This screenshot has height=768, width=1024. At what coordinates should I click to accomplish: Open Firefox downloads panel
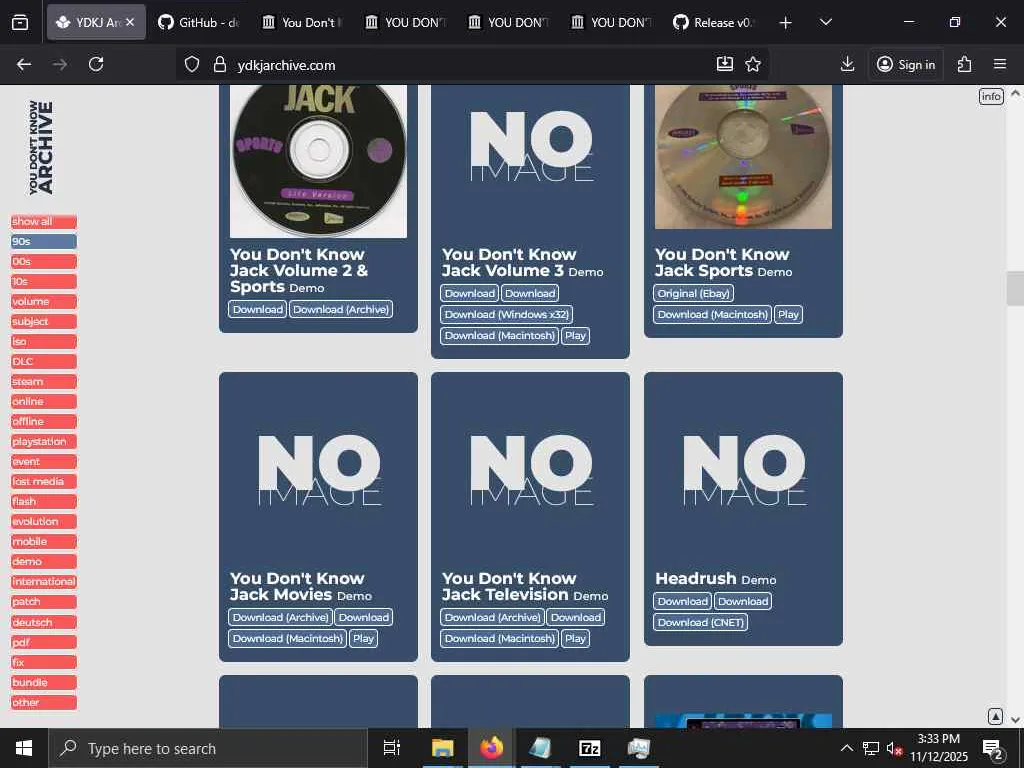coord(847,64)
